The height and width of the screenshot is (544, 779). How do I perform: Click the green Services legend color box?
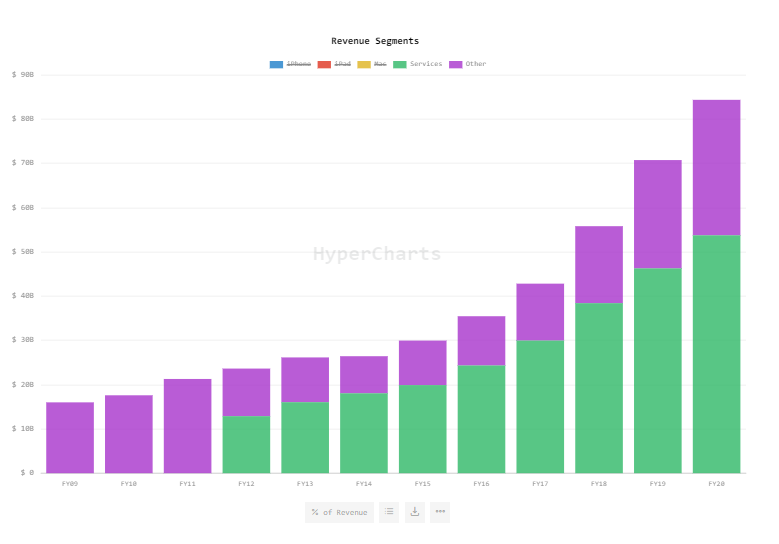click(x=399, y=64)
